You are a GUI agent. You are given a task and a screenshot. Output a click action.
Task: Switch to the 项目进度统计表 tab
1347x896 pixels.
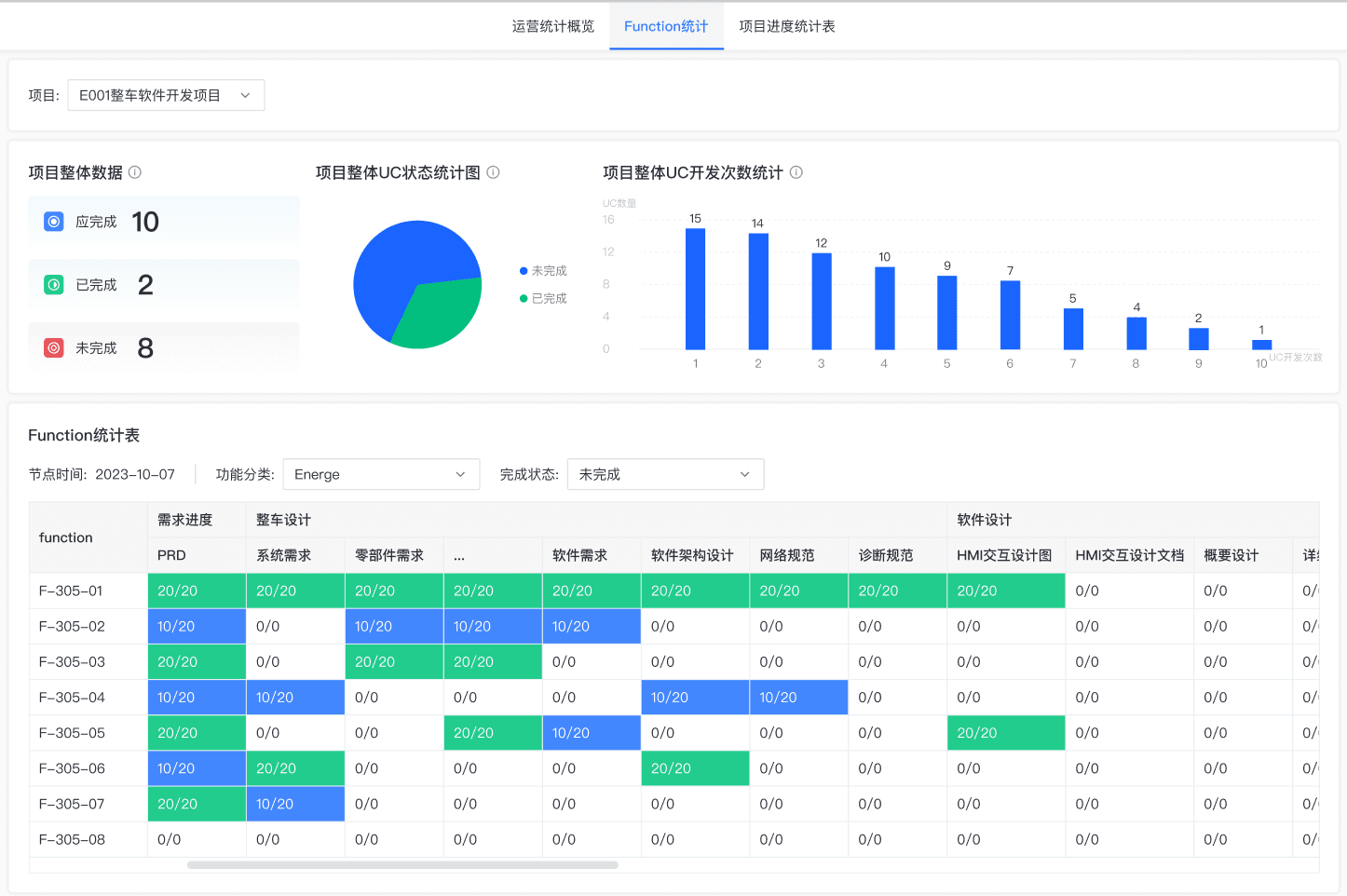coord(787,26)
